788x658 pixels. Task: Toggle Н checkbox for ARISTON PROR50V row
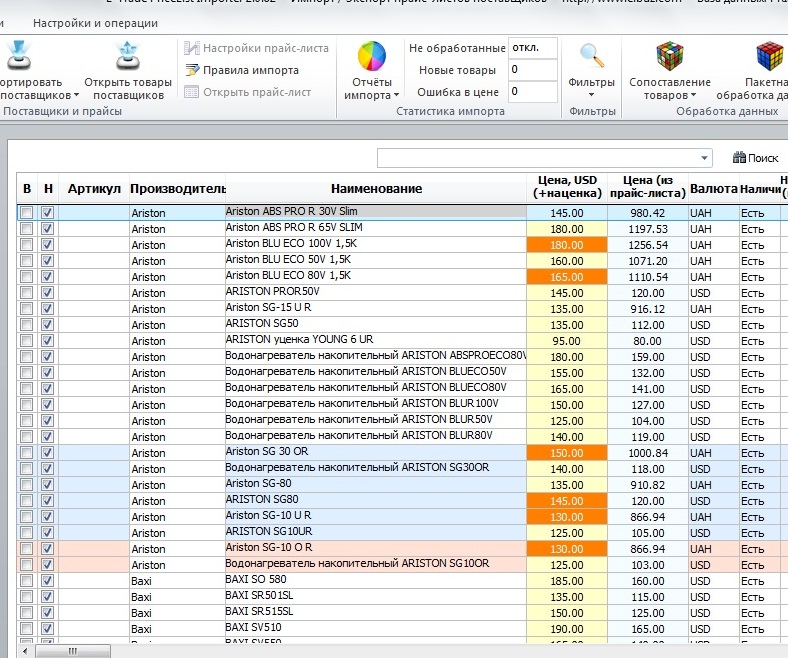click(47, 293)
